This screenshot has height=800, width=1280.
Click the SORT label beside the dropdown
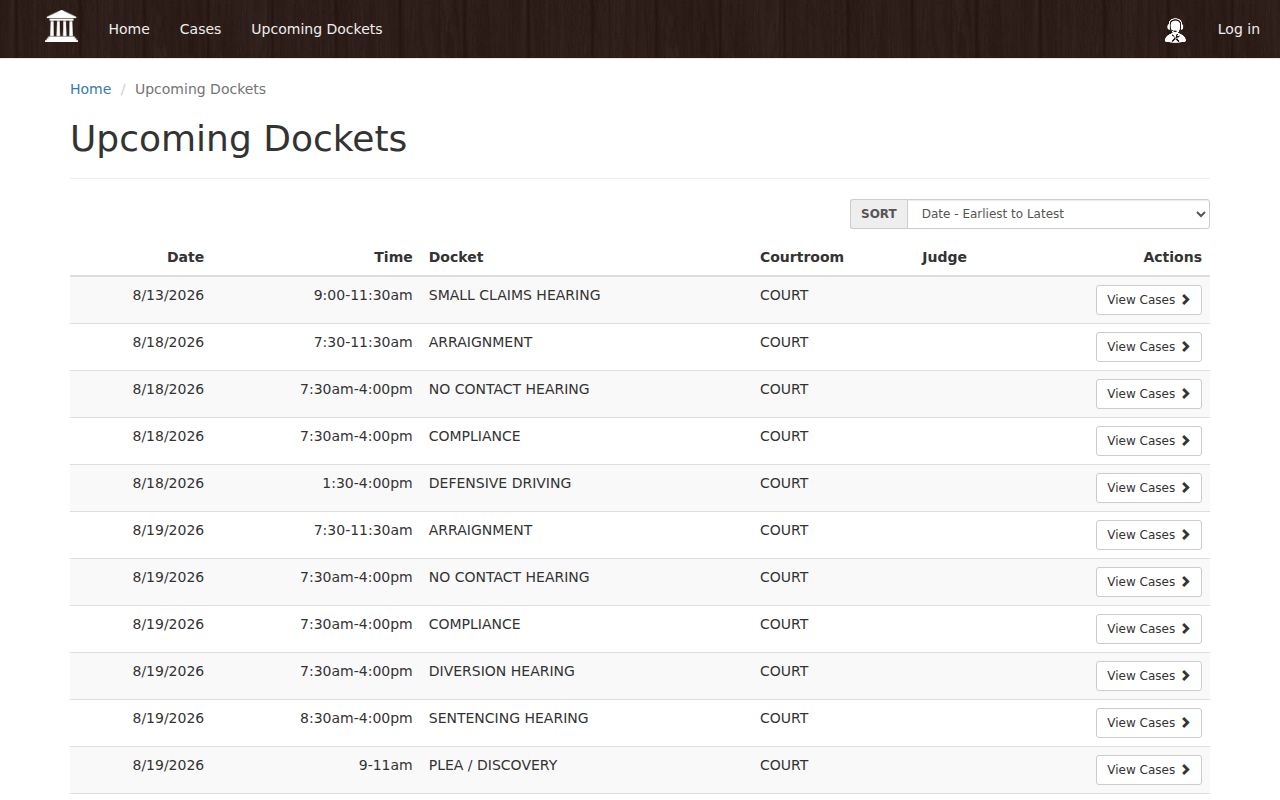pos(879,214)
